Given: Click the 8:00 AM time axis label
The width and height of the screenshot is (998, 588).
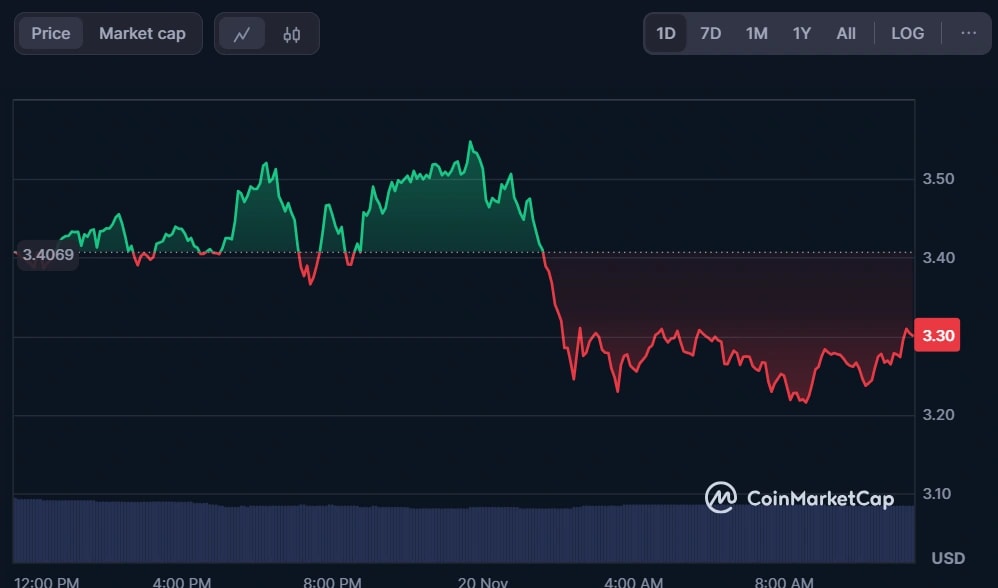Looking at the screenshot, I should pos(783,582).
